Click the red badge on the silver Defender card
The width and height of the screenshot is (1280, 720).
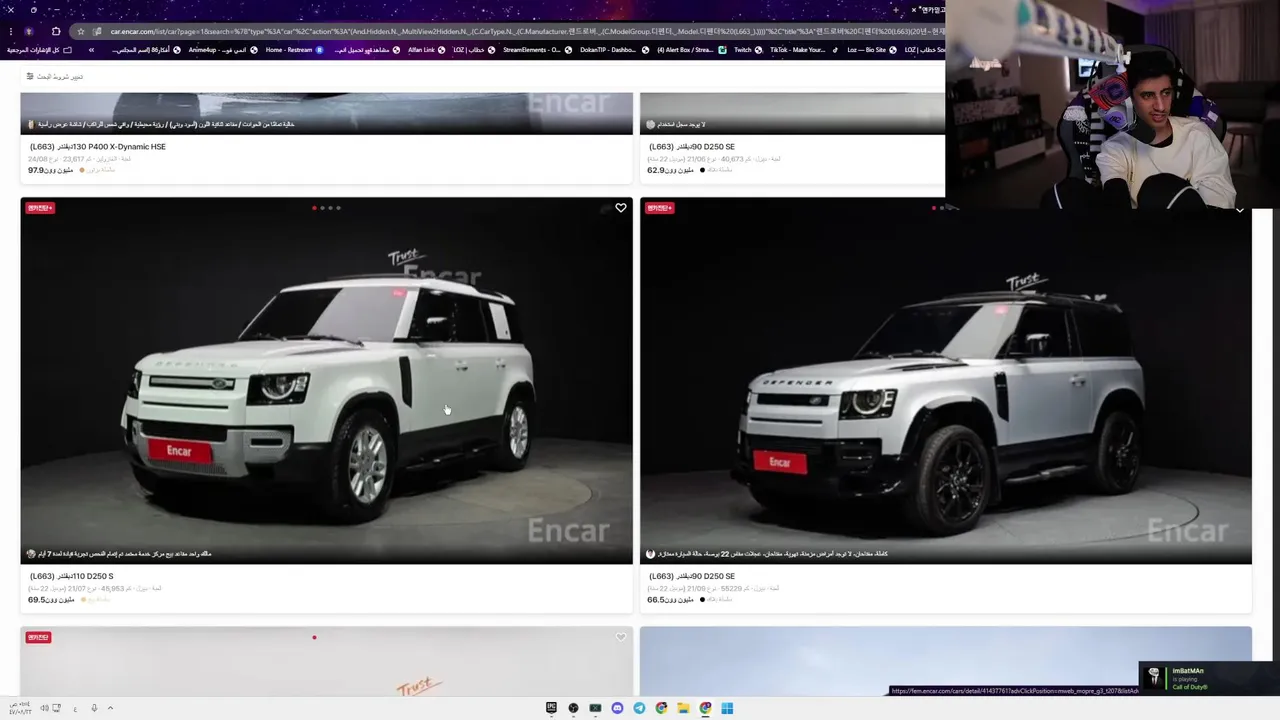tap(660, 208)
